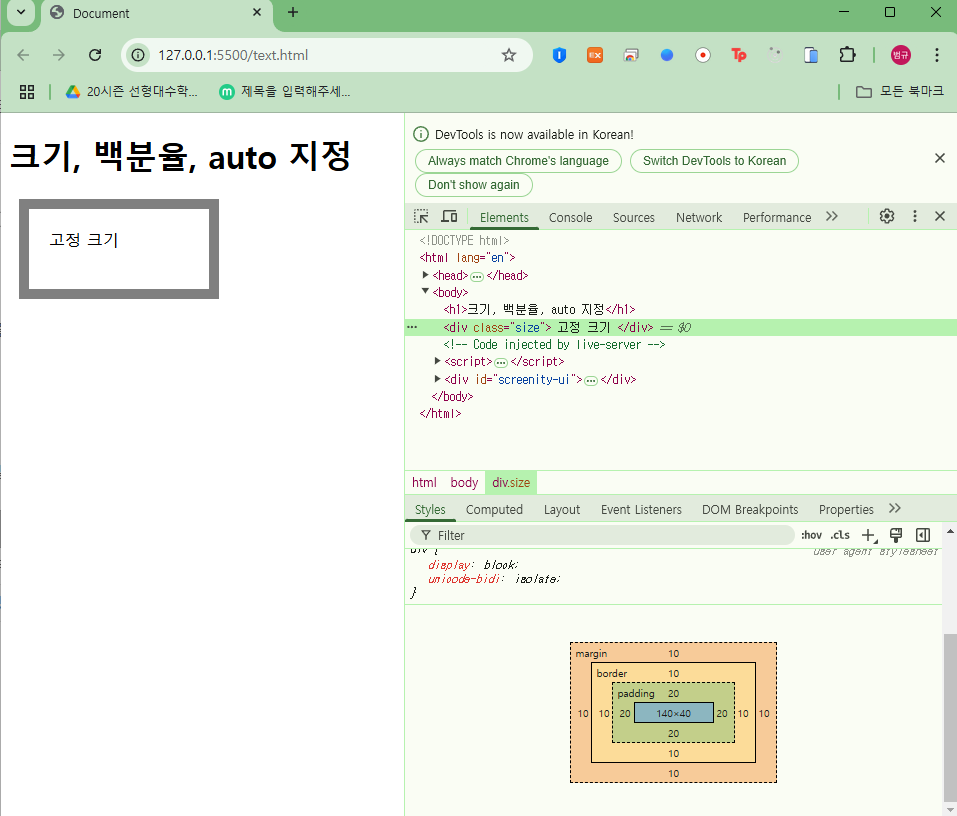Select the div class size DOM row
The image size is (957, 816).
(x=681, y=327)
